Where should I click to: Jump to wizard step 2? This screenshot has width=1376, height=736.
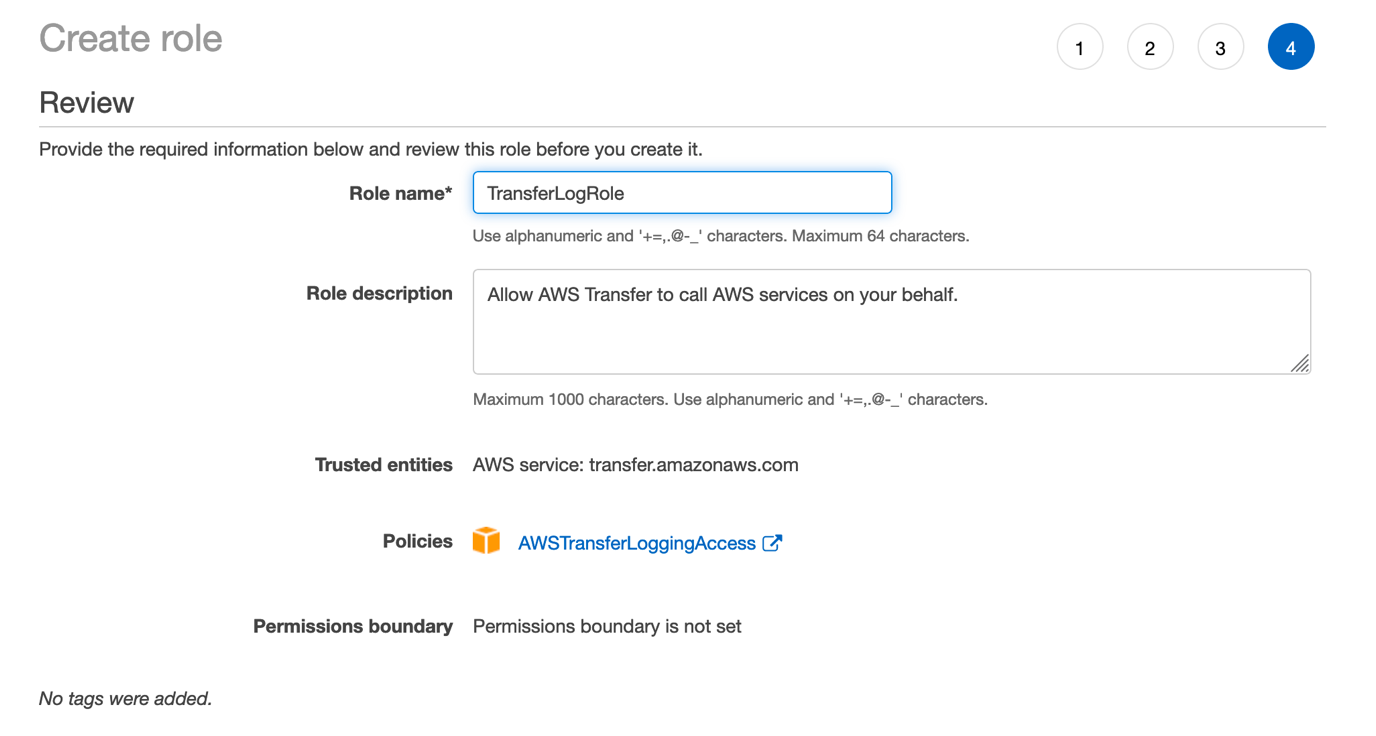click(x=1150, y=46)
